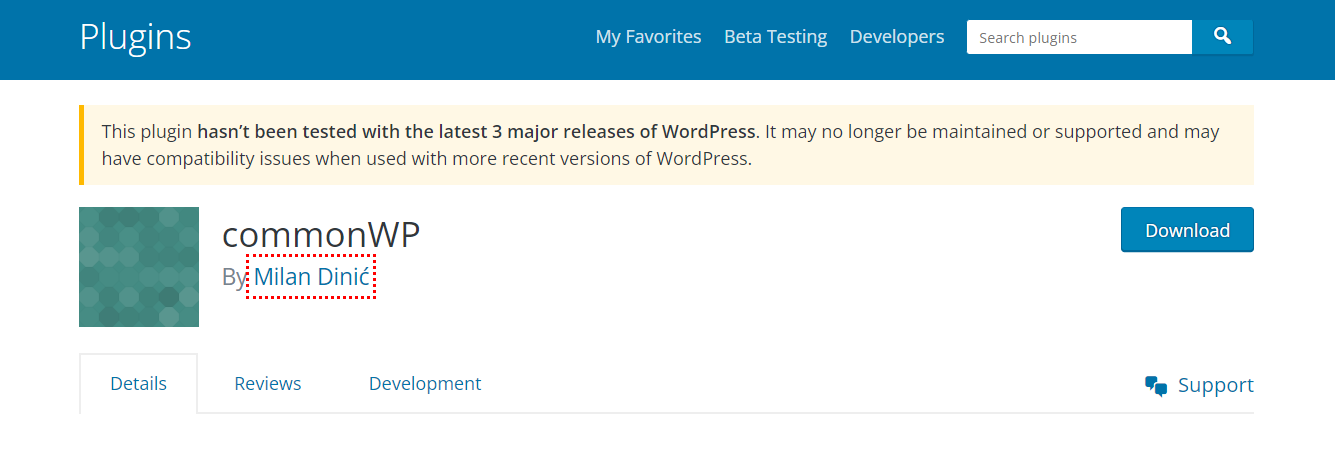
Task: Click the Plugins heading in header
Action: [x=135, y=37]
